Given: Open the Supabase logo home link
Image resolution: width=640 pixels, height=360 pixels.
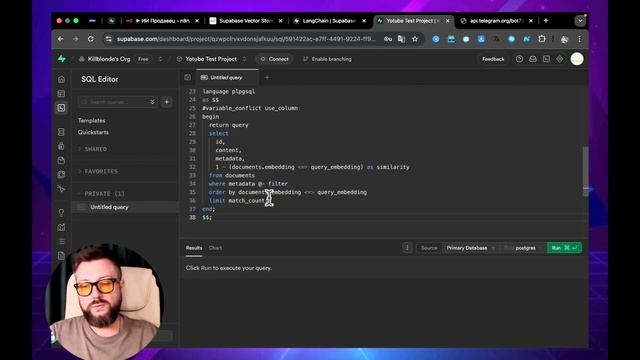Looking at the screenshot, I should pos(62,59).
